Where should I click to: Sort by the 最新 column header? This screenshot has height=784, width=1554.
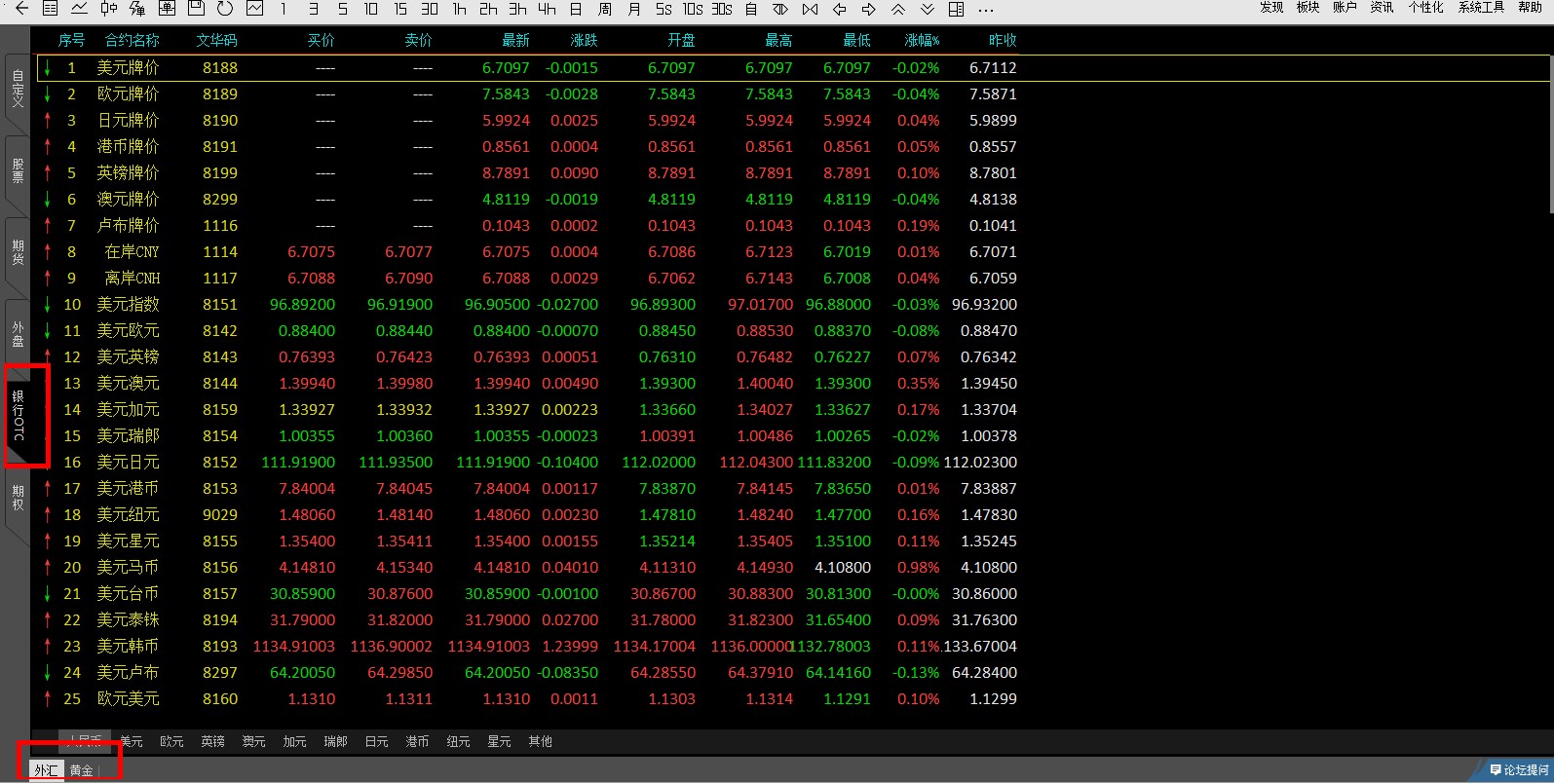click(x=515, y=41)
